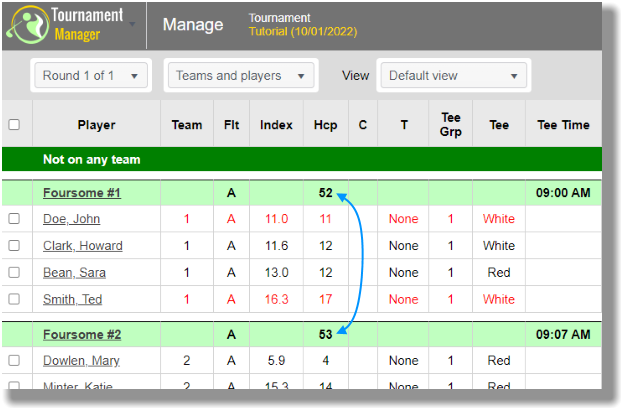The width and height of the screenshot is (621, 408).
Task: Check the box for Dowlen, Mary
Action: 14,360
